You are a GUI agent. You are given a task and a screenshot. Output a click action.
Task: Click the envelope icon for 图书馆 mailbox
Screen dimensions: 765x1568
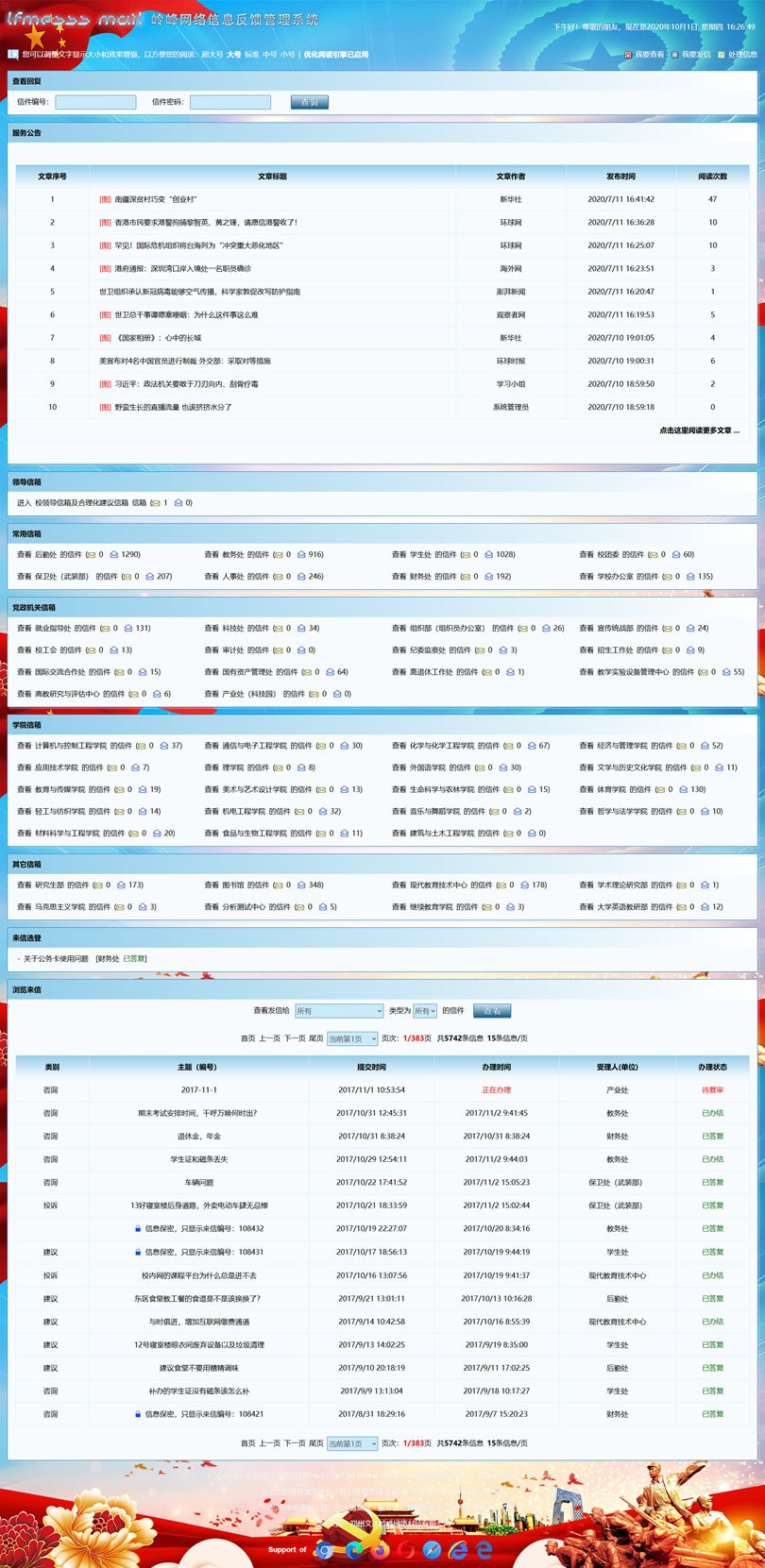click(x=278, y=885)
